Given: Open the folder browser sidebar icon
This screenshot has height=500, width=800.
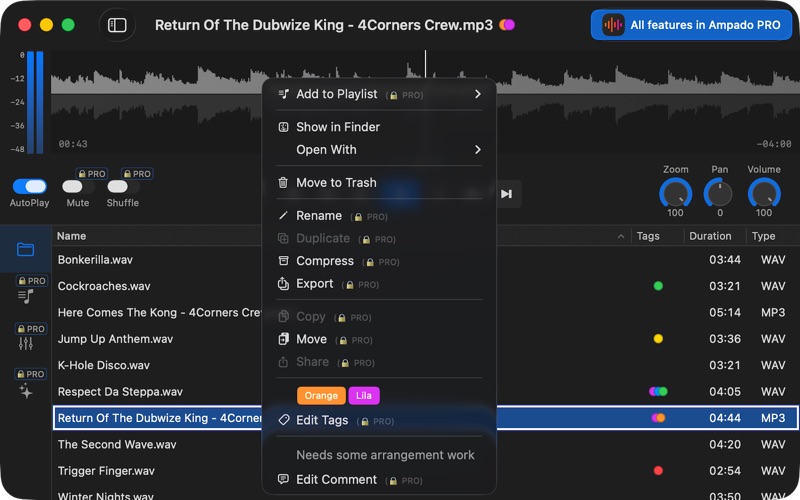Looking at the screenshot, I should [x=26, y=249].
